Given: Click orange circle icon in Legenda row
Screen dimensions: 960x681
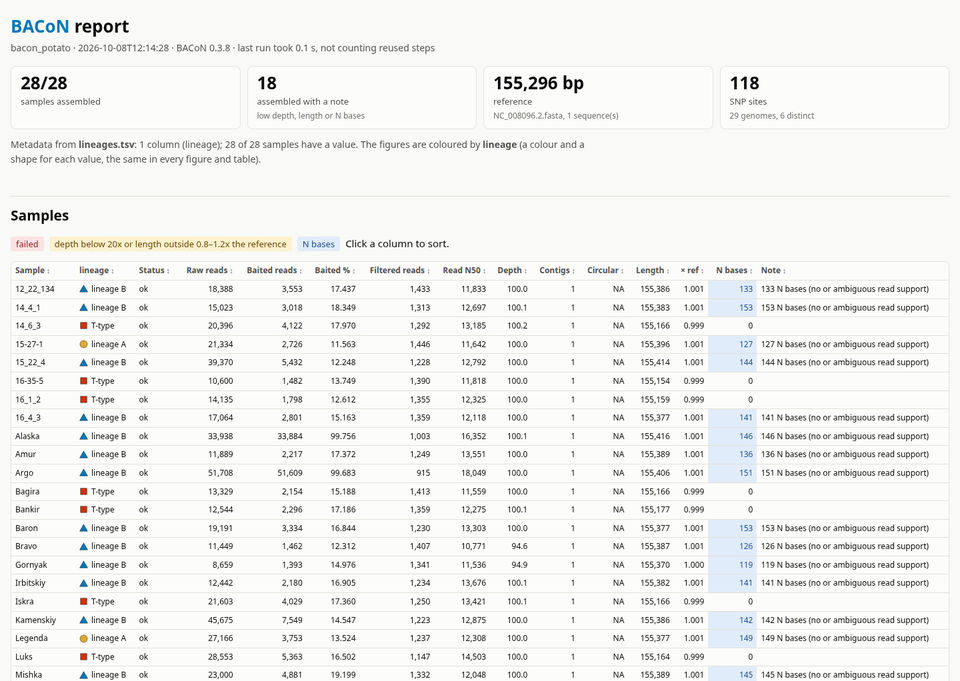Looking at the screenshot, I should [x=84, y=638].
